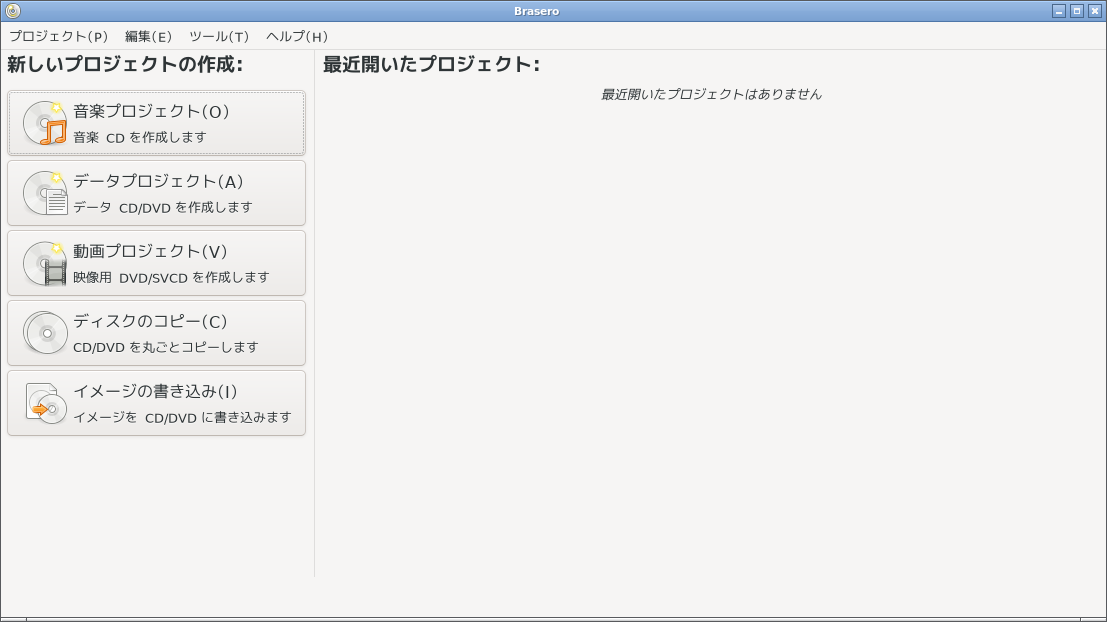1107x622 pixels.
Task: Click the disc copy double-CD icon
Action: tap(45, 333)
